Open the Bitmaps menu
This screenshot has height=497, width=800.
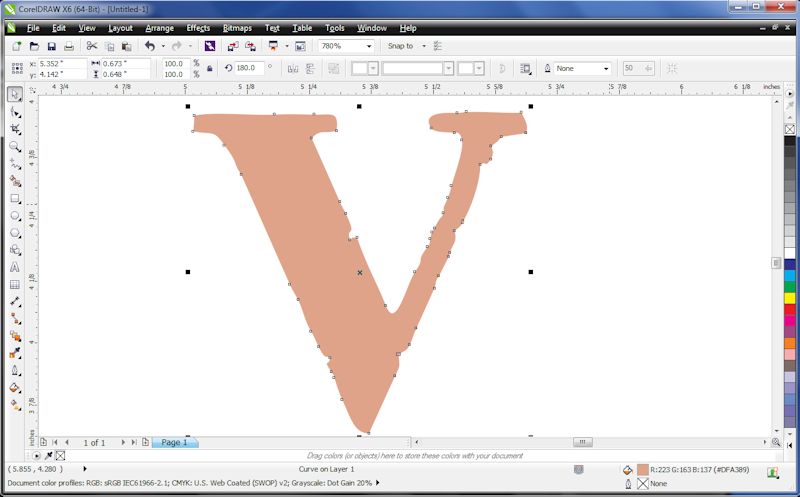(237, 28)
